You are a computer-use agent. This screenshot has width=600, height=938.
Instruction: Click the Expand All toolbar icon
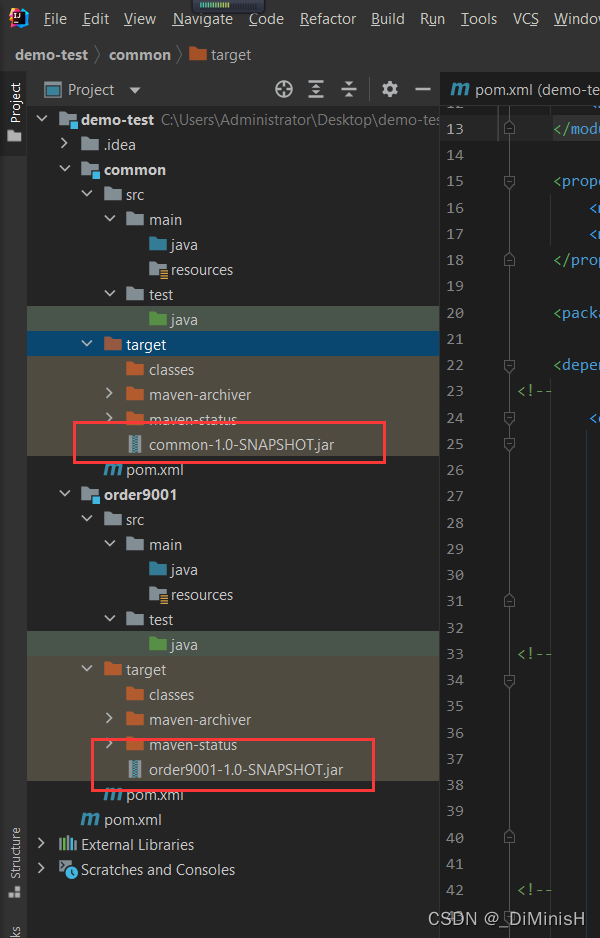(x=316, y=90)
